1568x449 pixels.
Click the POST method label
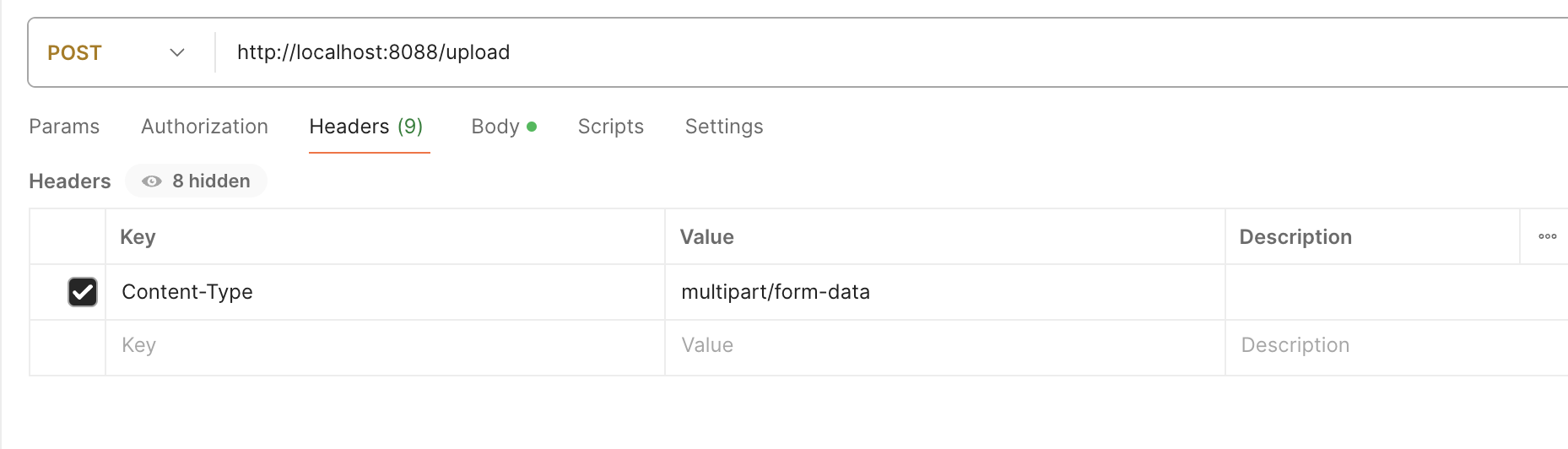click(74, 52)
